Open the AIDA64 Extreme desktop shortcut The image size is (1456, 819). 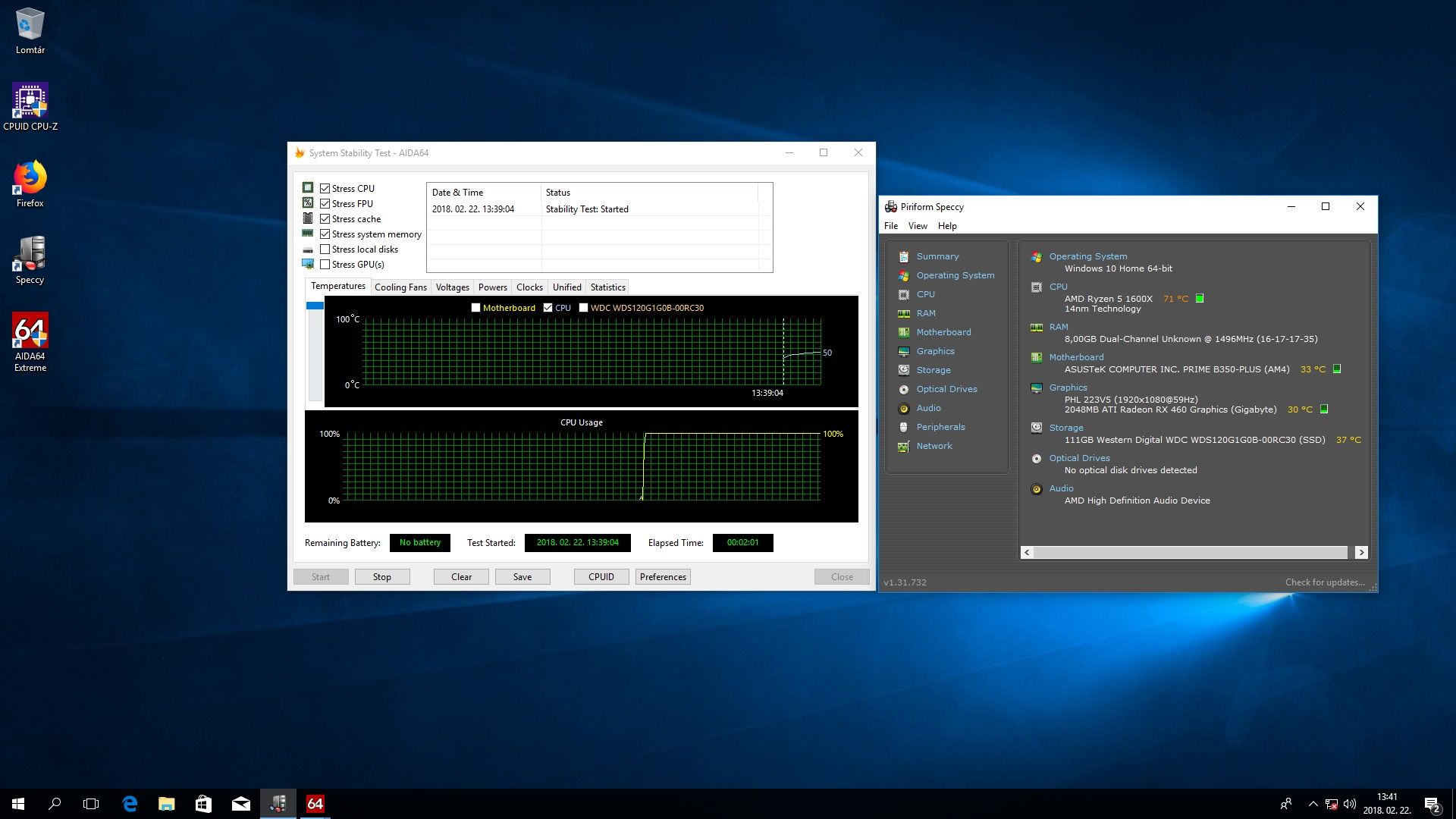[30, 341]
